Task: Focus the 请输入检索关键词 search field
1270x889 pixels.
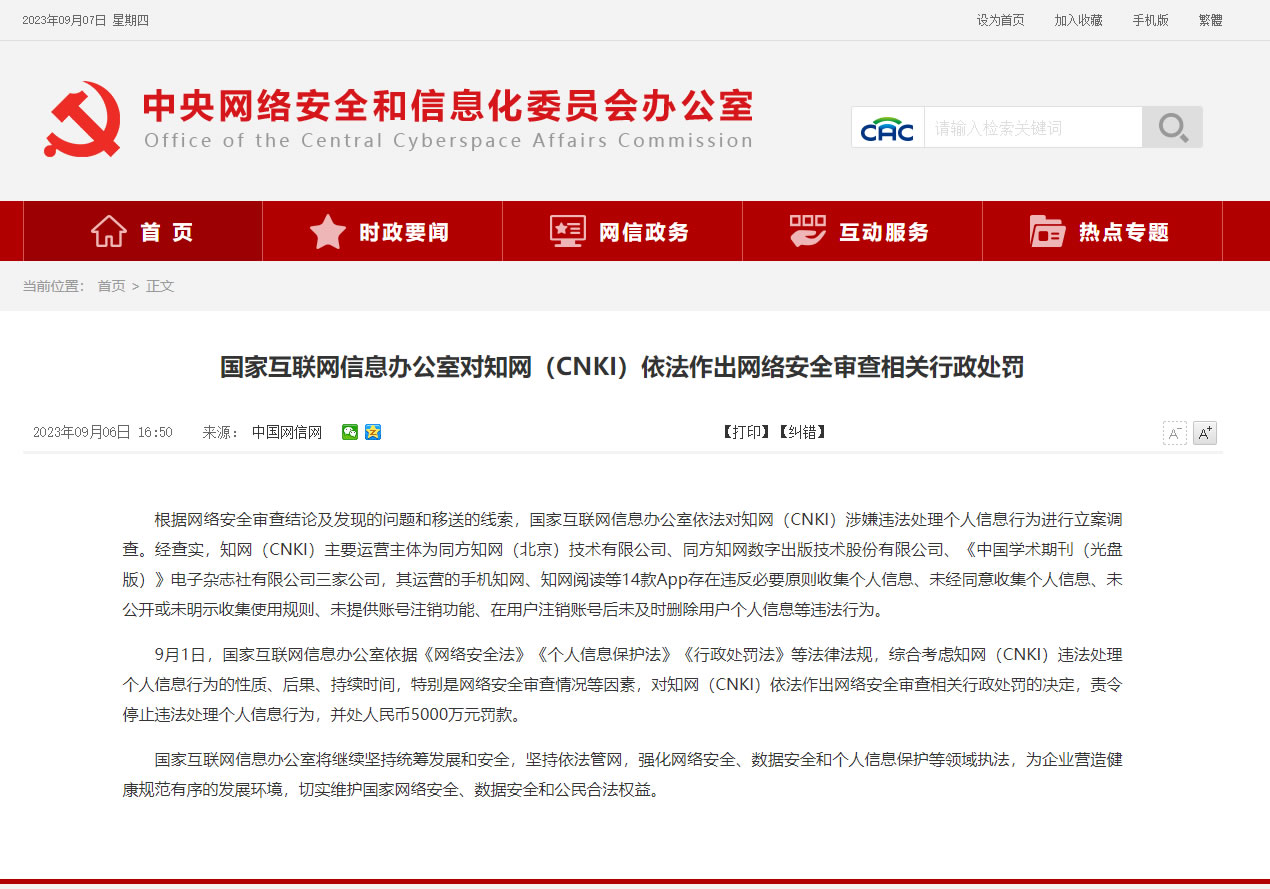Action: [1032, 128]
